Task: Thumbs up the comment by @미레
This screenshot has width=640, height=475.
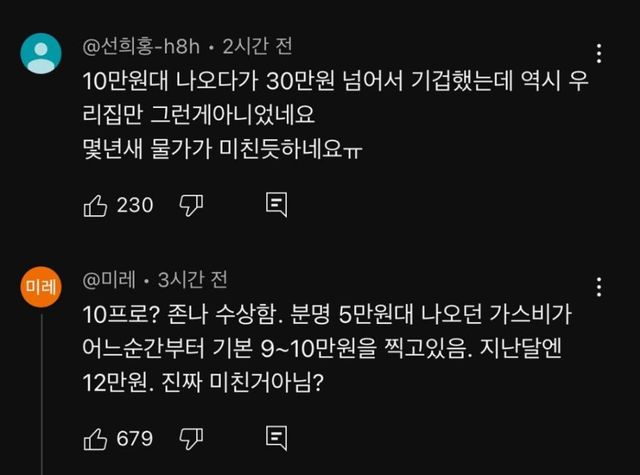Action: [x=94, y=438]
